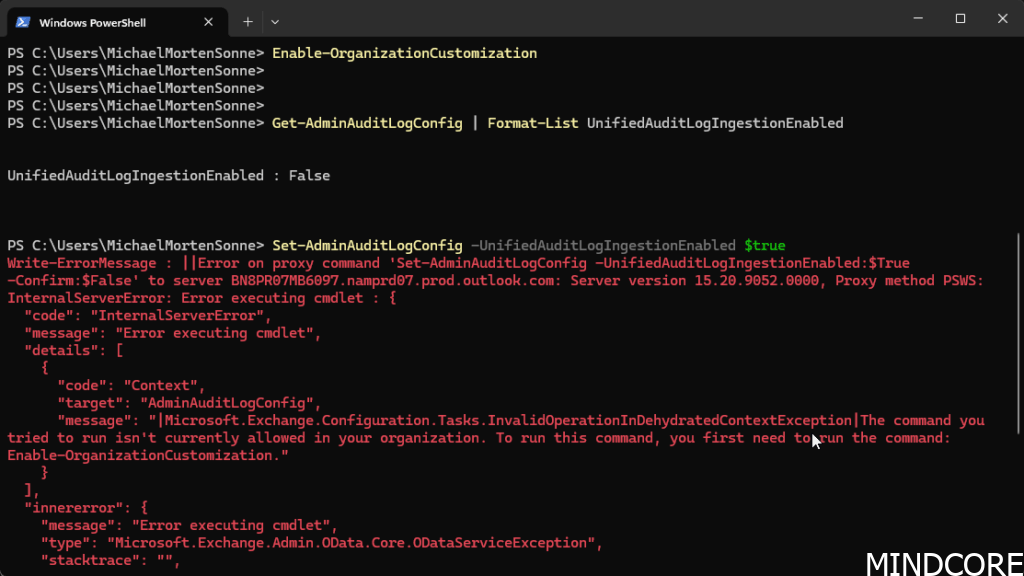Click the Get-AdminAuditLogConfig command text
This screenshot has height=576, width=1024.
tap(367, 123)
